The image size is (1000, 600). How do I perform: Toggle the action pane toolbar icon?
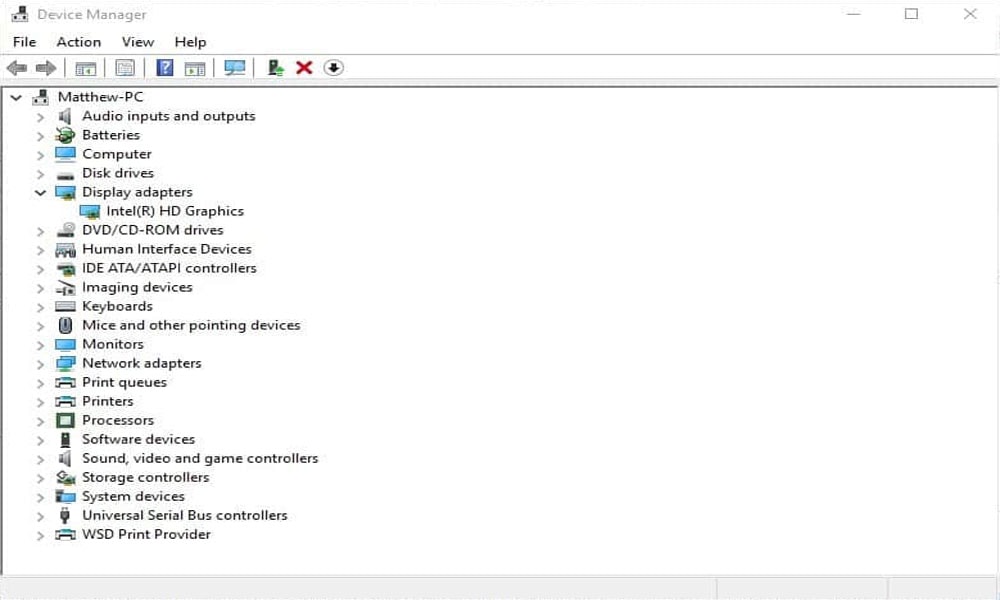[x=195, y=68]
